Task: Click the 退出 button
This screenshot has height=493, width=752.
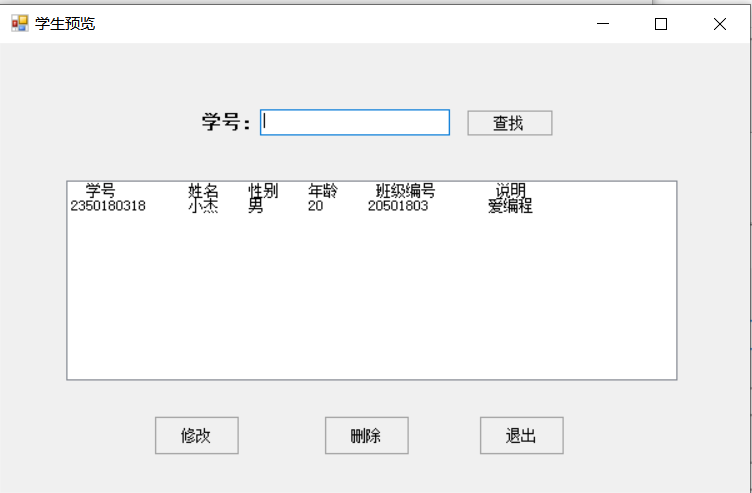Action: pyautogui.click(x=522, y=435)
